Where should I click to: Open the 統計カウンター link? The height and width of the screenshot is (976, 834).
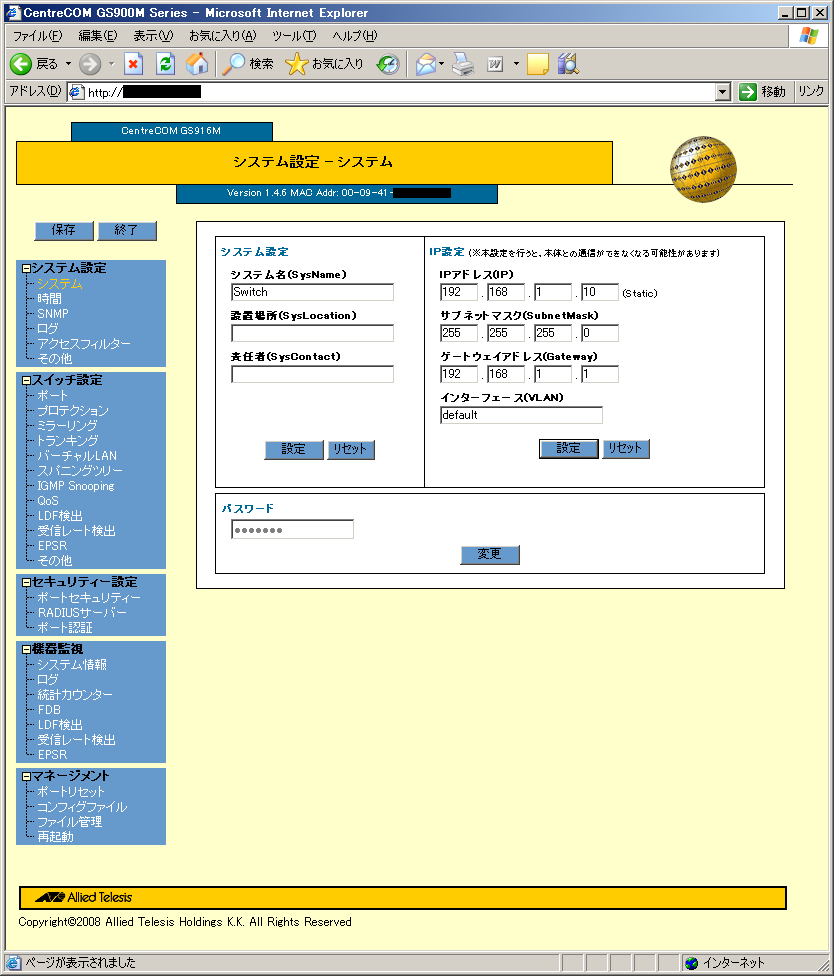click(75, 695)
